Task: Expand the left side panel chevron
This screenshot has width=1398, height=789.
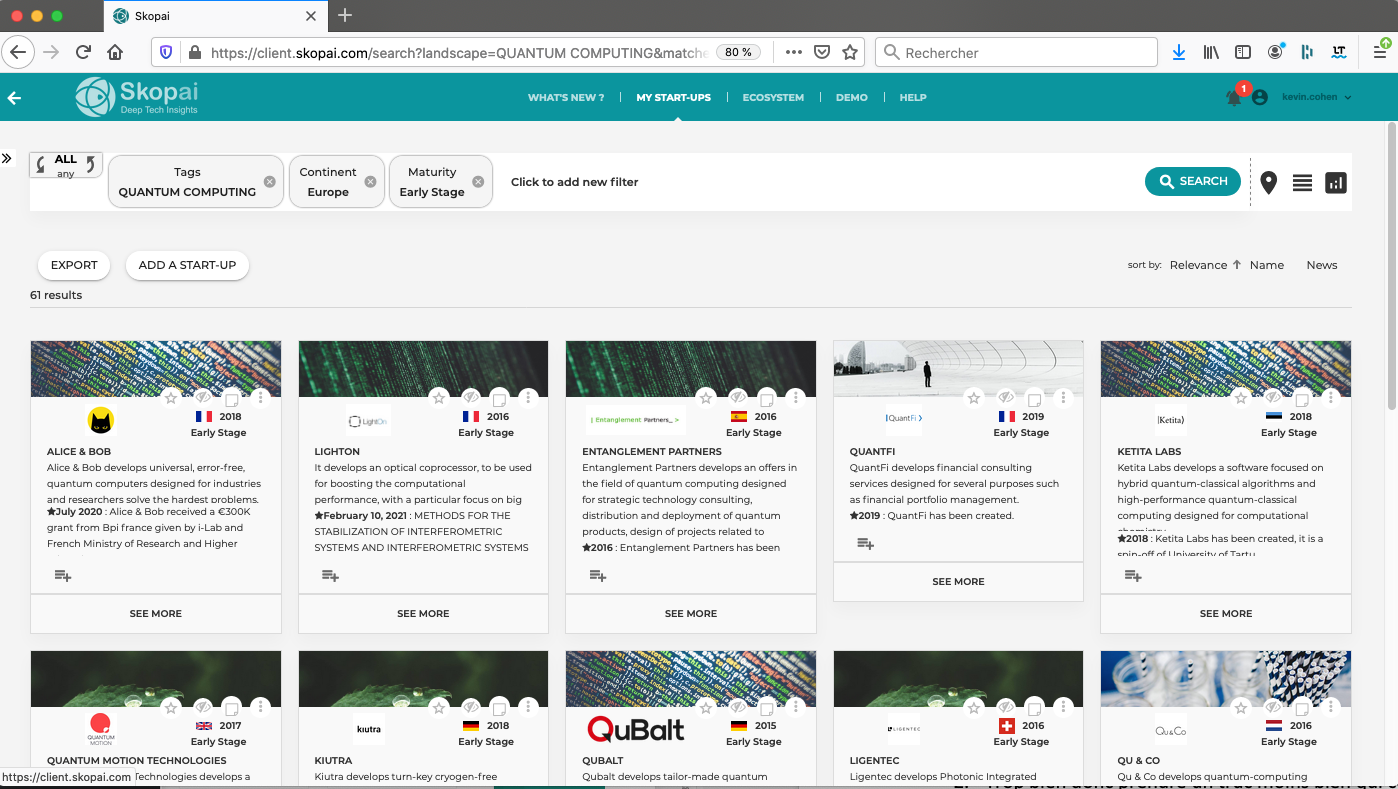Action: (7, 158)
